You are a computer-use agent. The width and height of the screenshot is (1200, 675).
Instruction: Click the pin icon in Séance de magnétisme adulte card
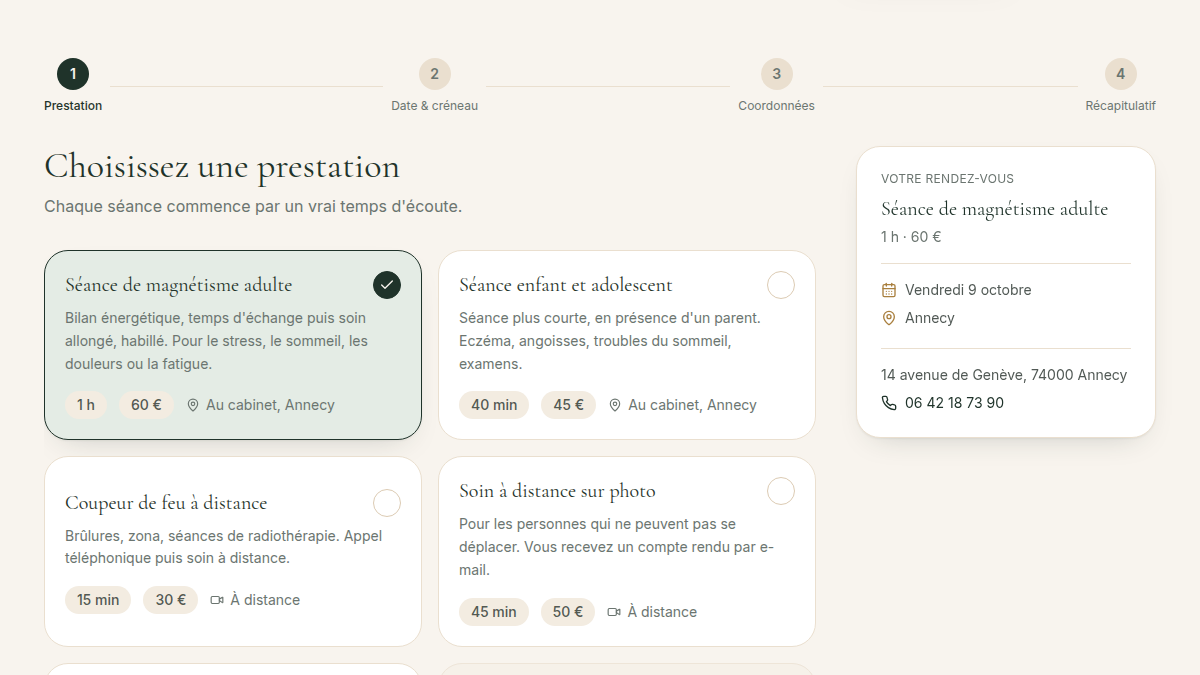(193, 405)
